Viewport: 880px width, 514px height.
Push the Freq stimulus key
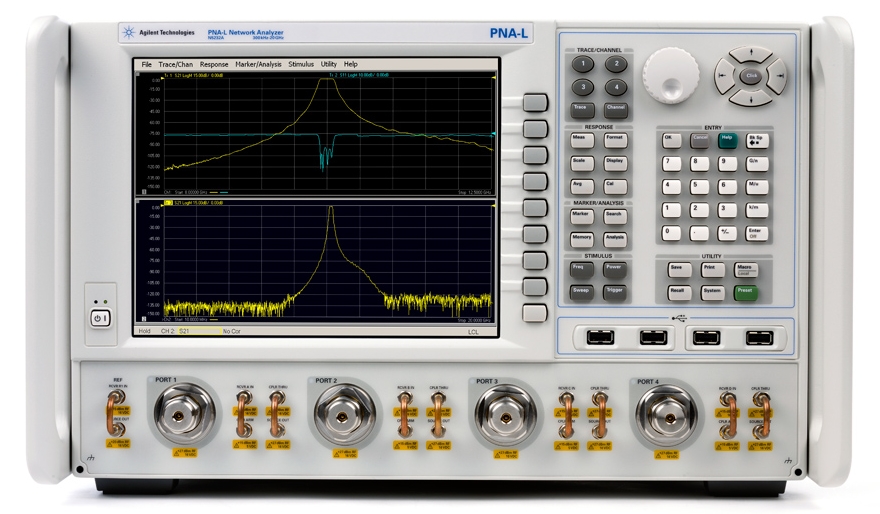[581, 270]
